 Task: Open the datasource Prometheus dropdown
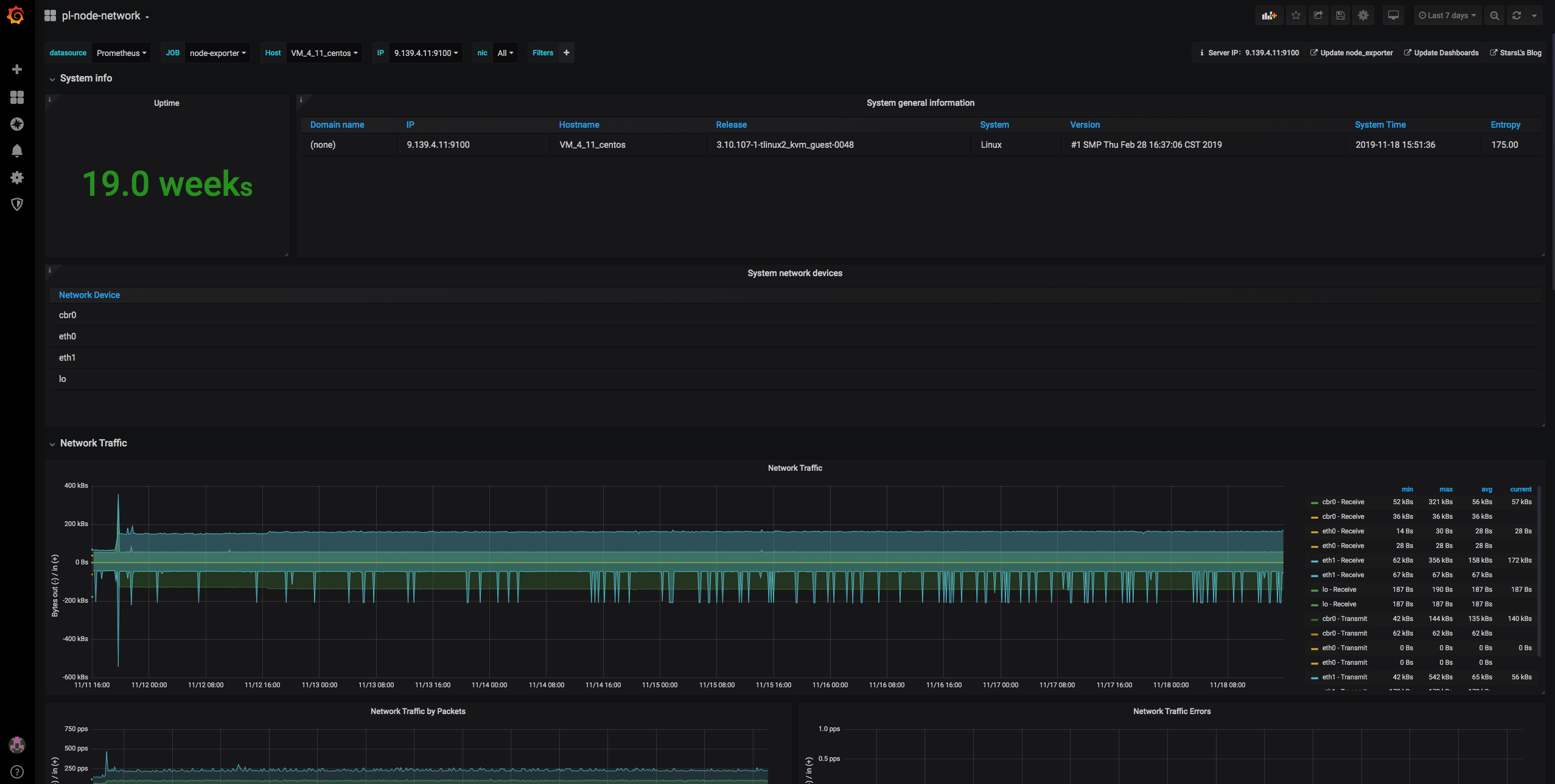point(121,53)
